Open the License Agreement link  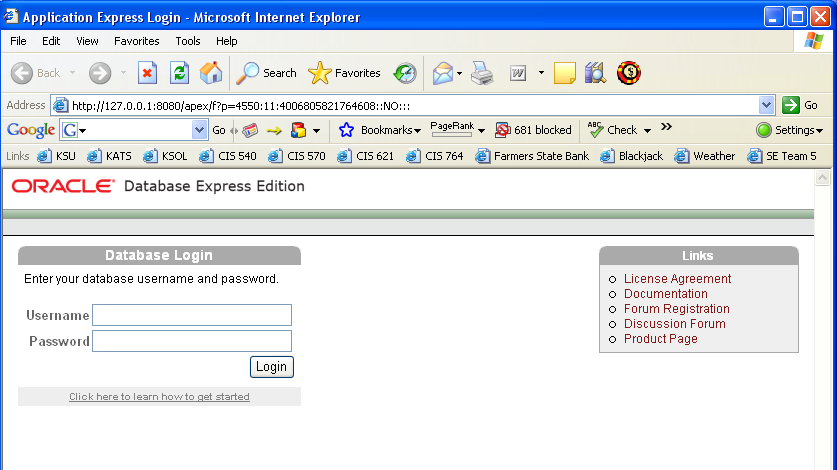[677, 279]
